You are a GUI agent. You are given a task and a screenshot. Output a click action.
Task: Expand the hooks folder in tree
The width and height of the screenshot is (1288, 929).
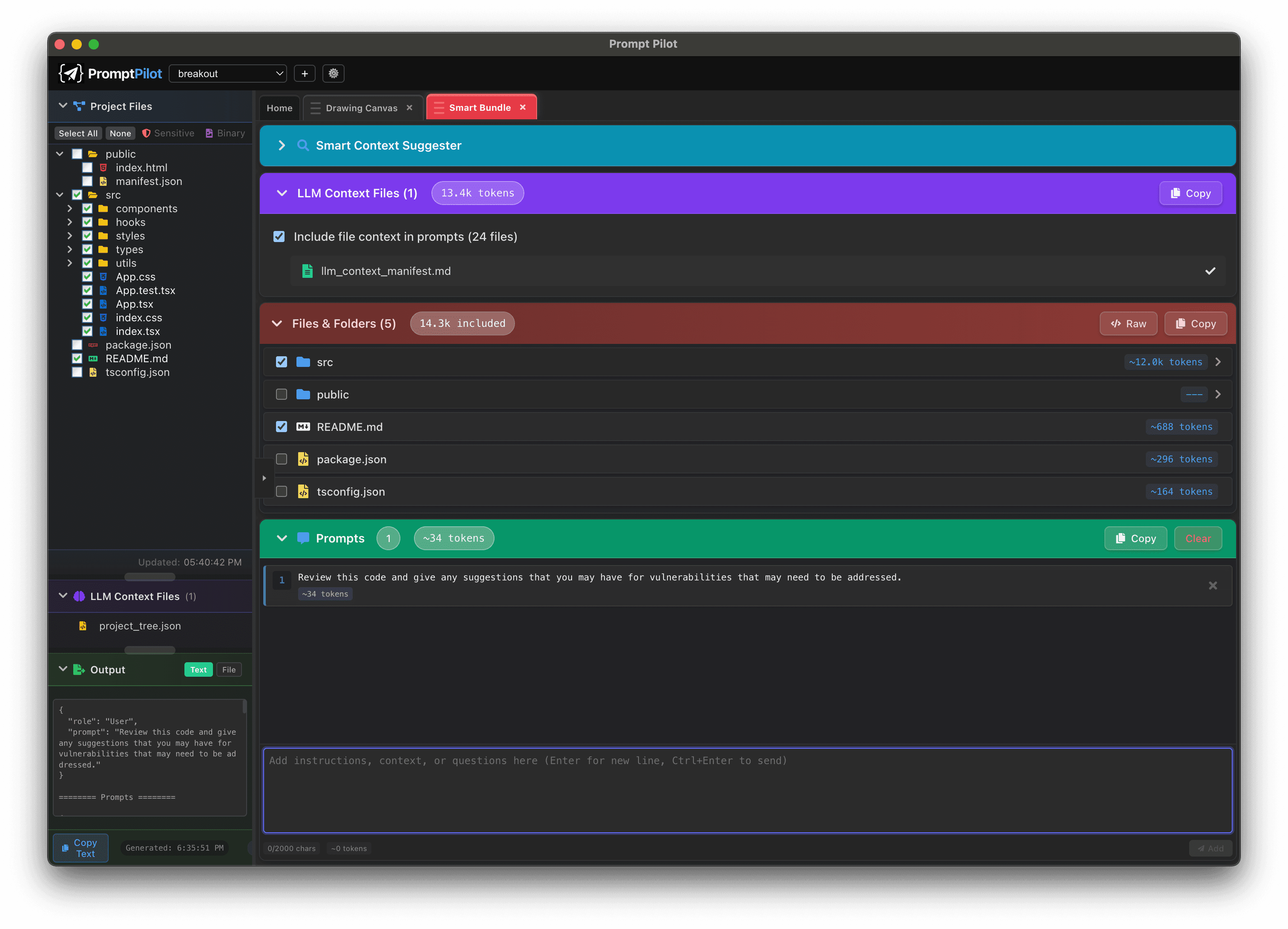[69, 222]
